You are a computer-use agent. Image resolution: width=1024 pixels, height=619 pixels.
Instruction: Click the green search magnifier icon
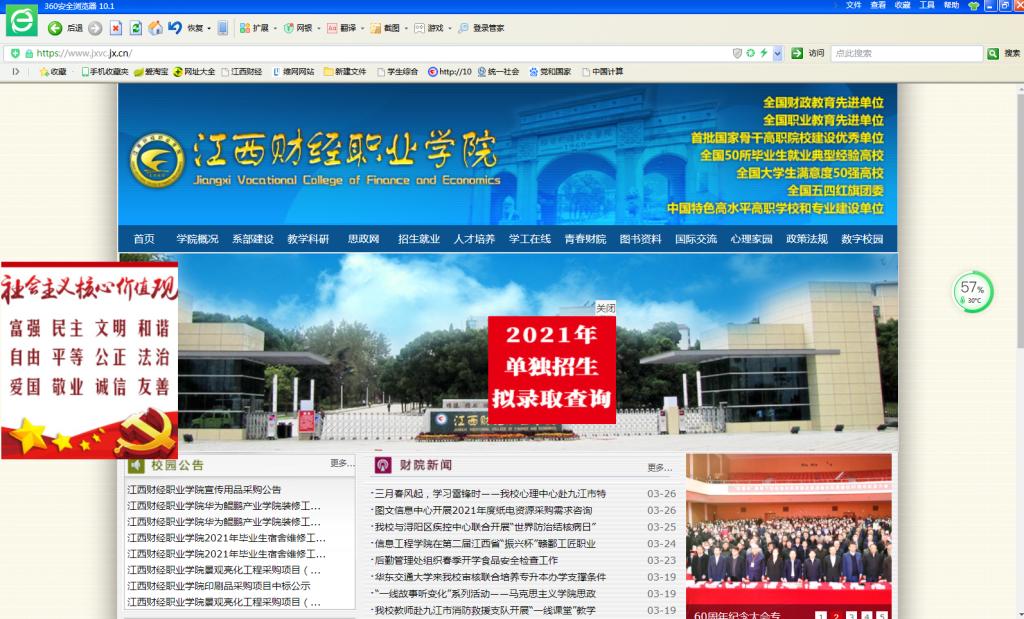[993, 53]
